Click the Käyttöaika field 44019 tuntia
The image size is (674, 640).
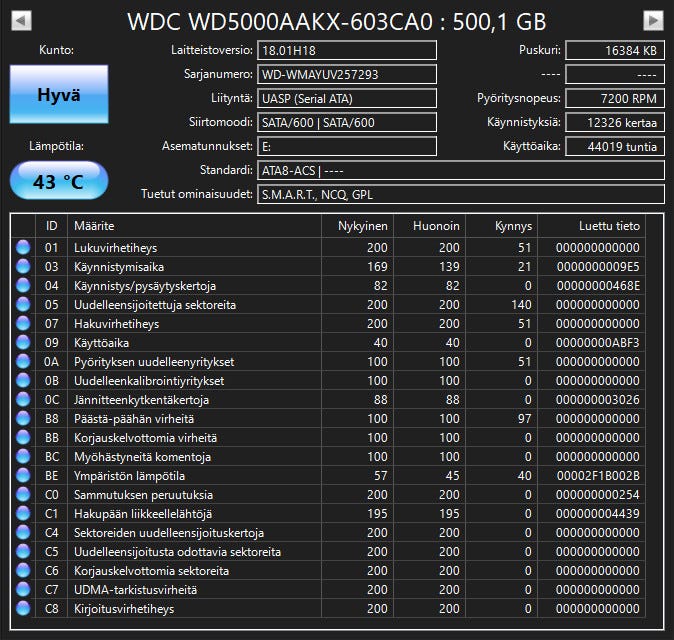[615, 147]
